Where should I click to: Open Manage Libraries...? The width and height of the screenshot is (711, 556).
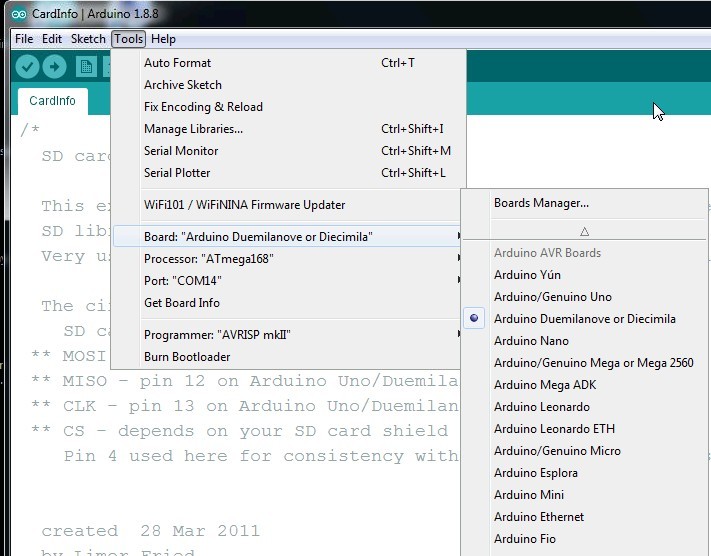coord(287,129)
